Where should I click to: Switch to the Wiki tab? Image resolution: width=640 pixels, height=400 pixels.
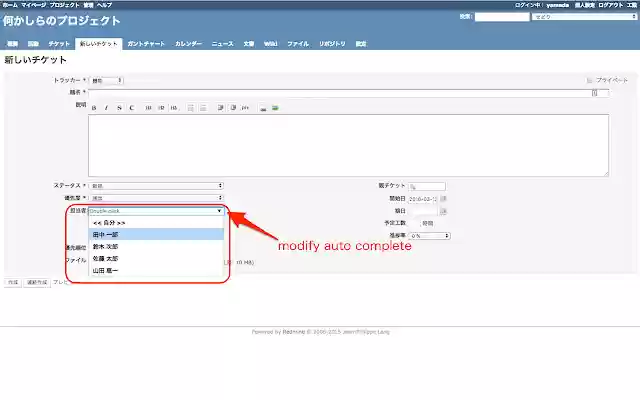[x=271, y=44]
